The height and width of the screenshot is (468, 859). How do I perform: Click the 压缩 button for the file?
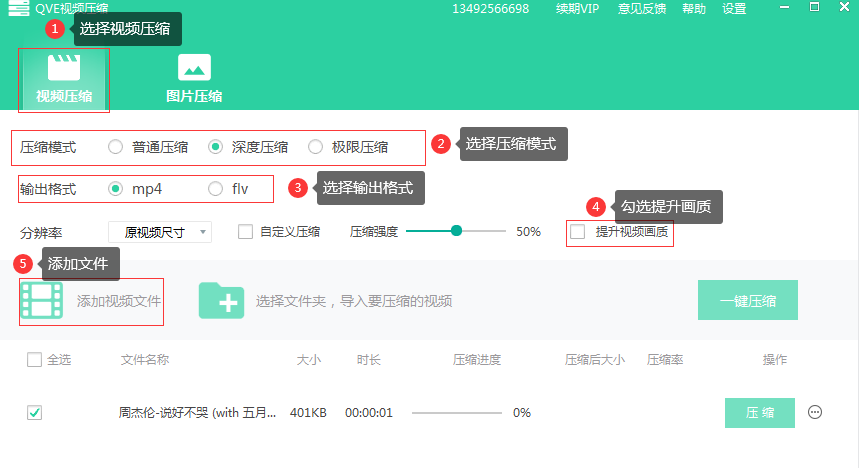(x=760, y=413)
